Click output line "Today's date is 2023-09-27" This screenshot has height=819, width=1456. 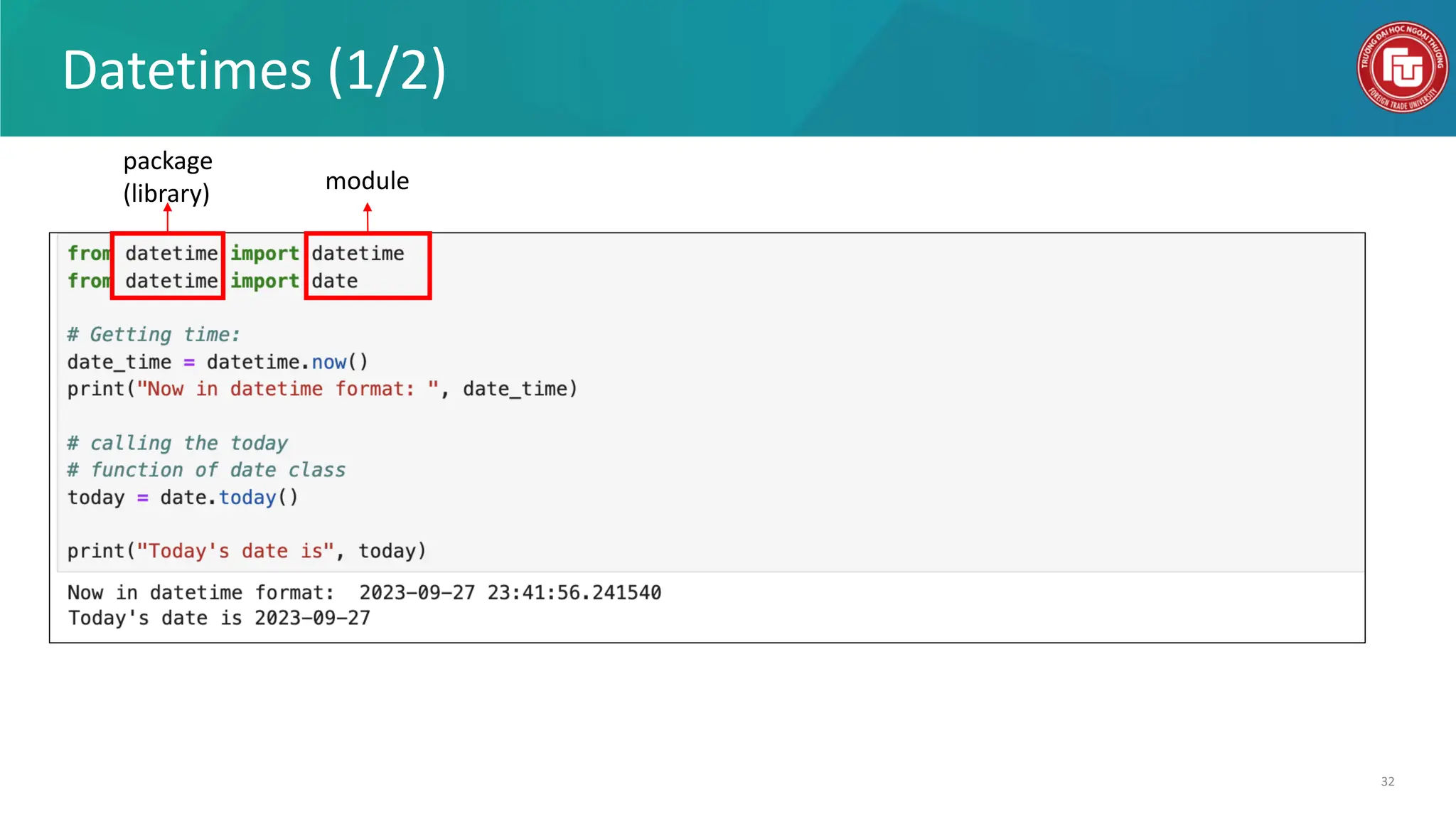[x=219, y=618]
